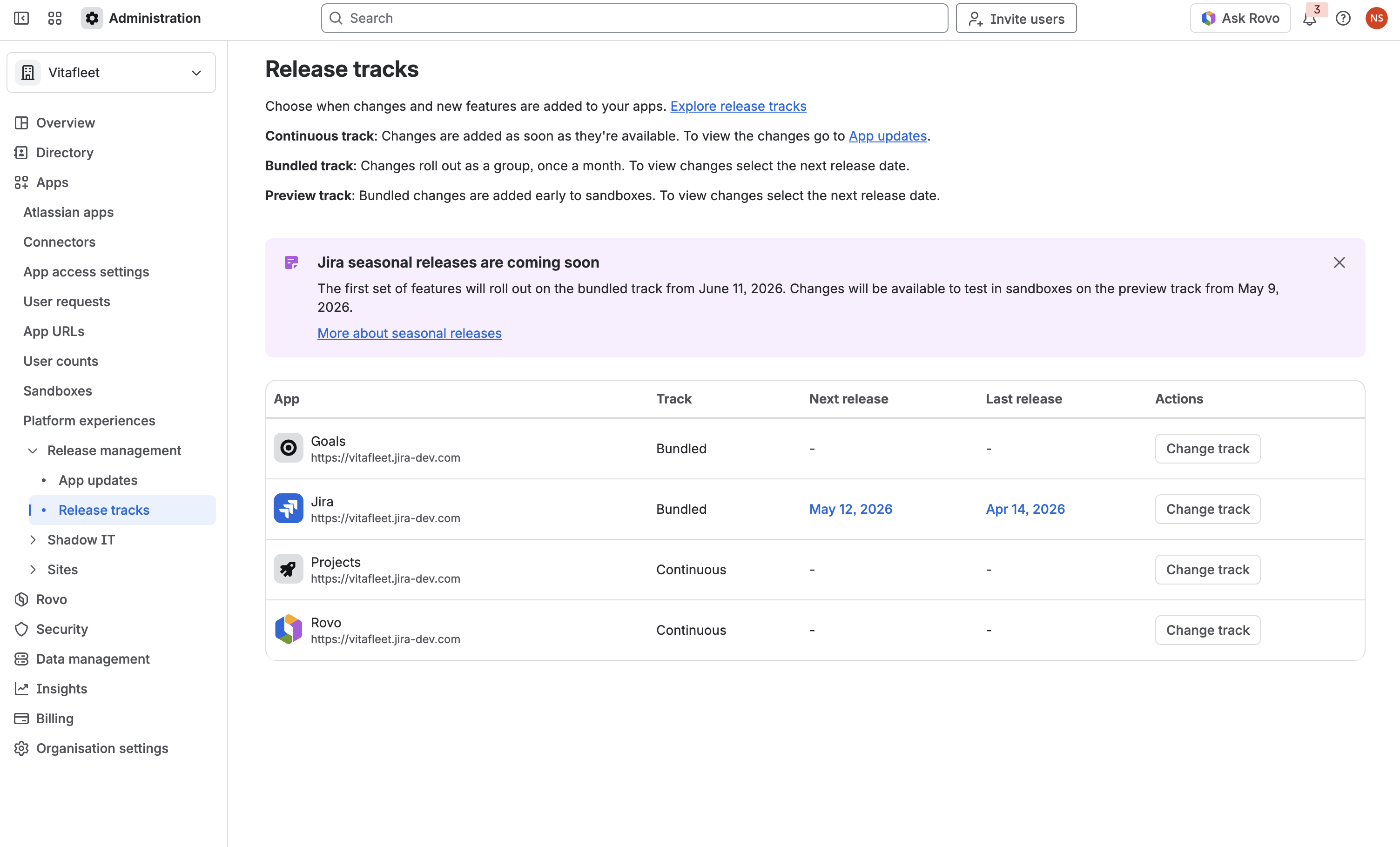Screen dimensions: 1400x847
Task: Change track for Jira
Action: (x=1207, y=509)
